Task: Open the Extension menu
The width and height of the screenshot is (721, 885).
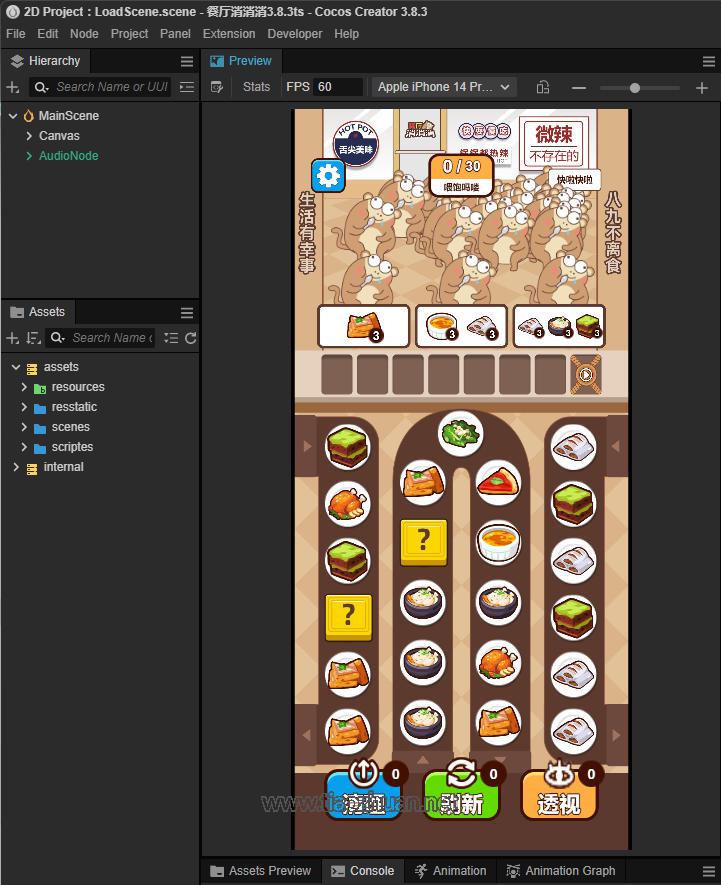Action: [x=229, y=33]
